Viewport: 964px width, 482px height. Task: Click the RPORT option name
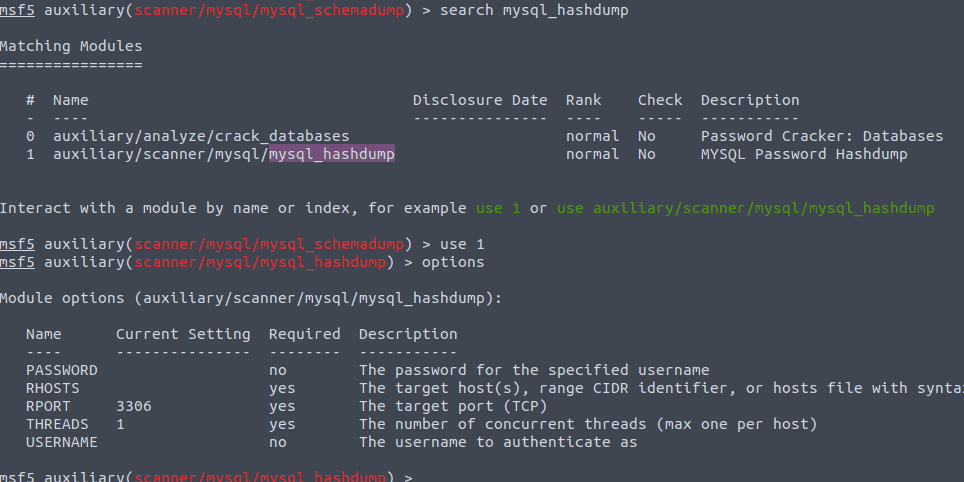click(x=48, y=406)
